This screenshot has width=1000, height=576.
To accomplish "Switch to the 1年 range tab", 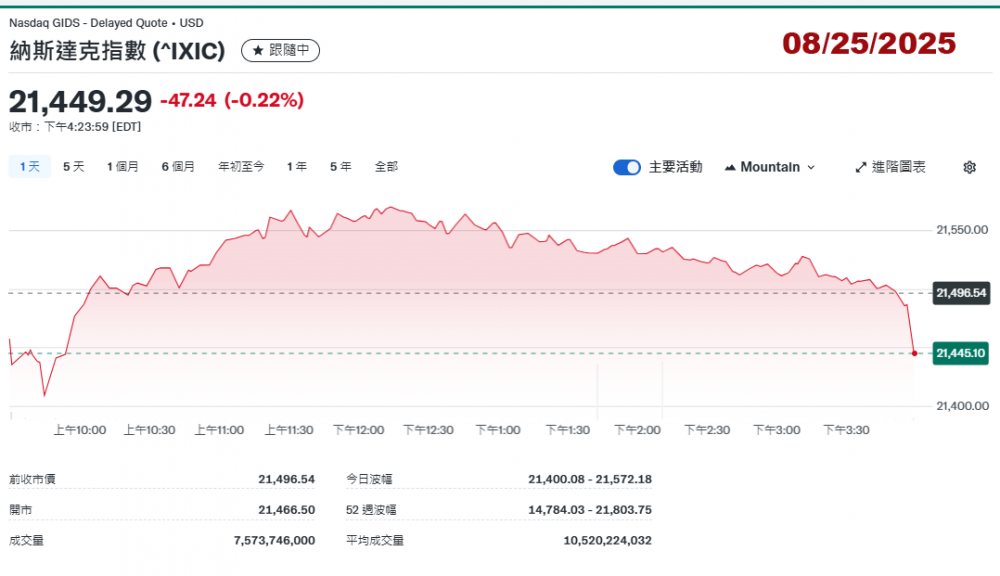I will point(297,167).
